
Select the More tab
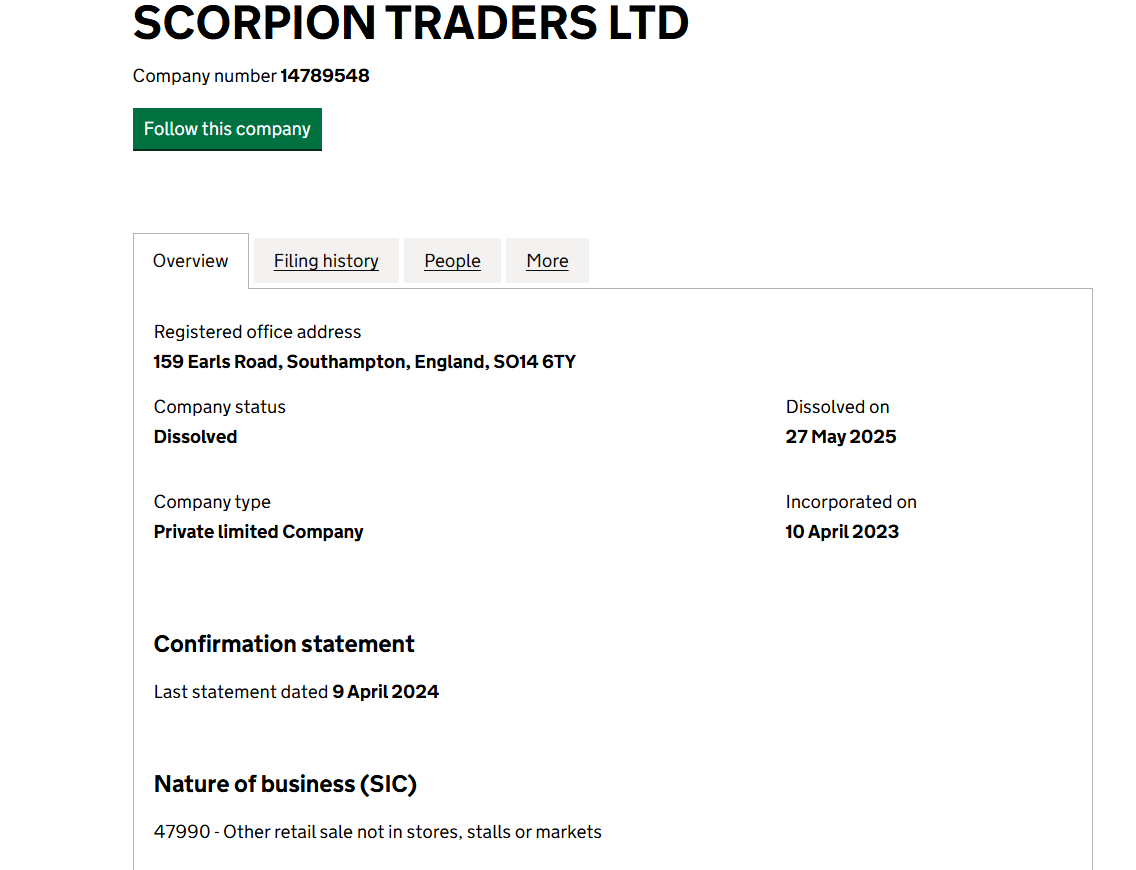pyautogui.click(x=547, y=261)
